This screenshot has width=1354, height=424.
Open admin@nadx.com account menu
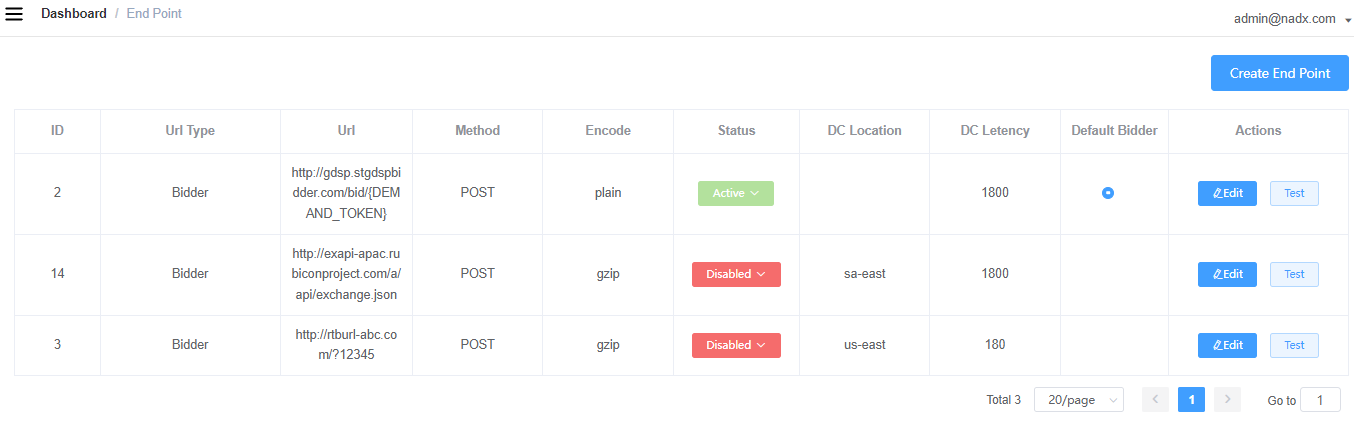pyautogui.click(x=1293, y=18)
